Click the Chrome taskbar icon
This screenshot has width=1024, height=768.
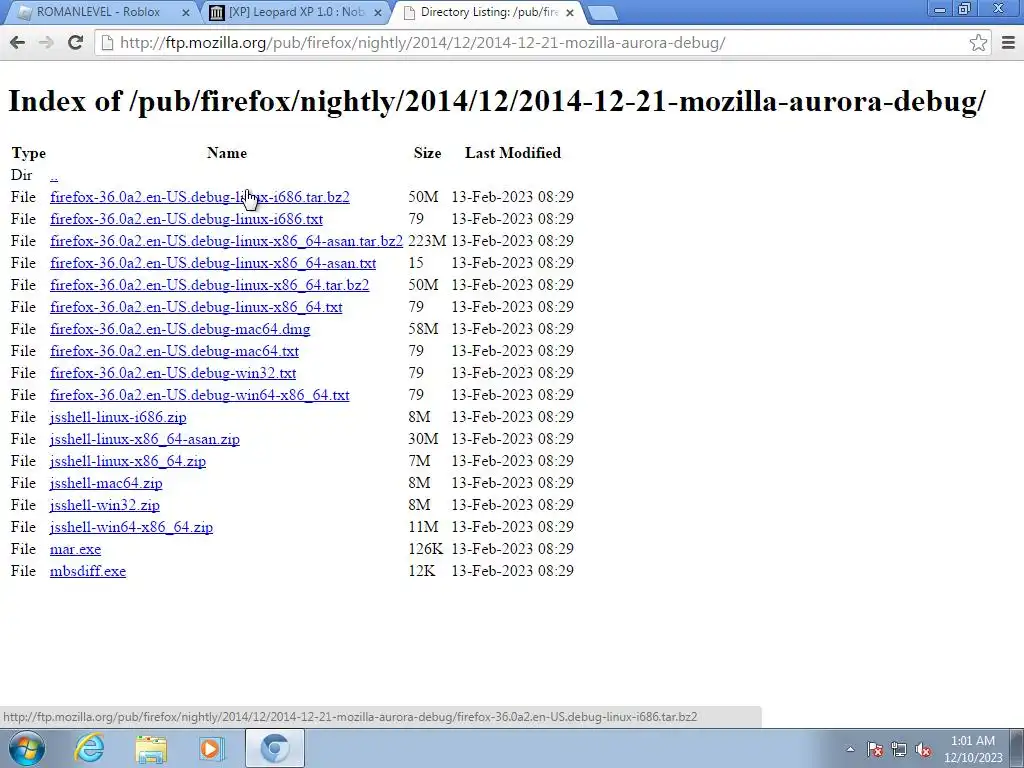coord(274,748)
